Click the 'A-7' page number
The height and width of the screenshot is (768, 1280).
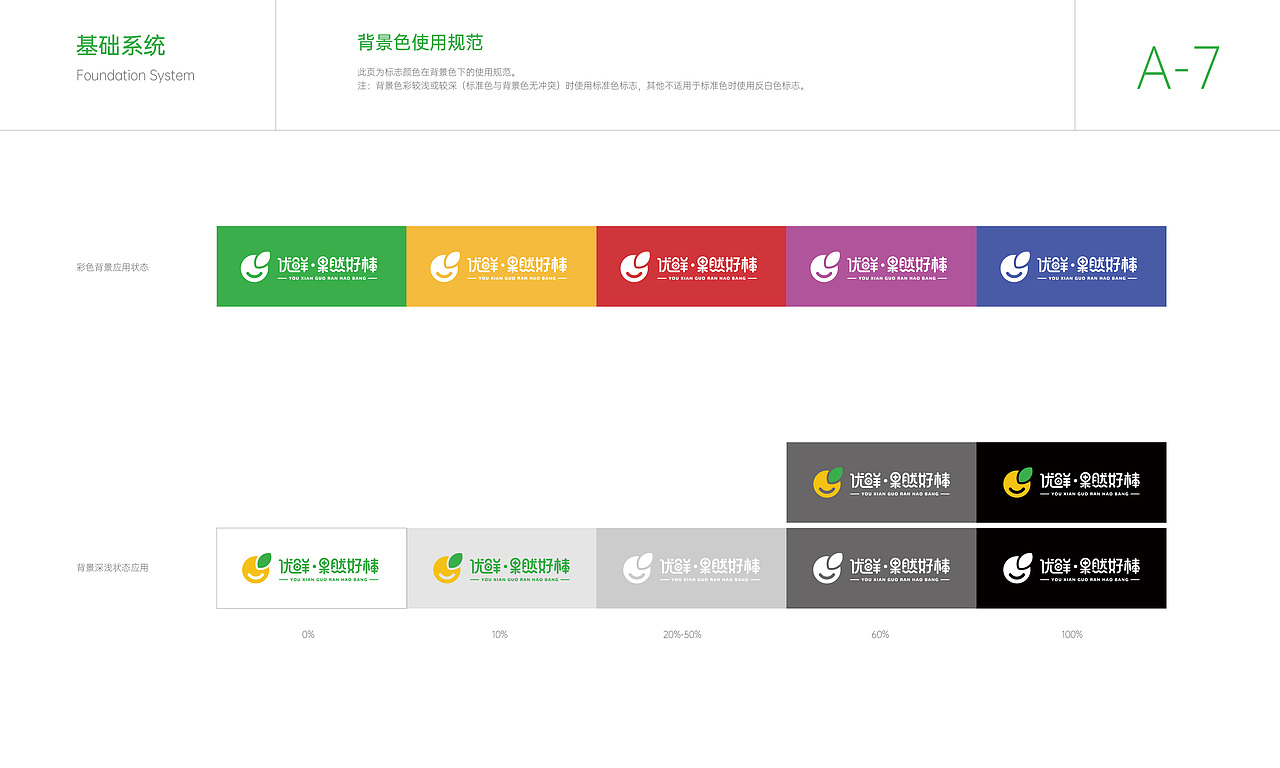pos(1179,68)
